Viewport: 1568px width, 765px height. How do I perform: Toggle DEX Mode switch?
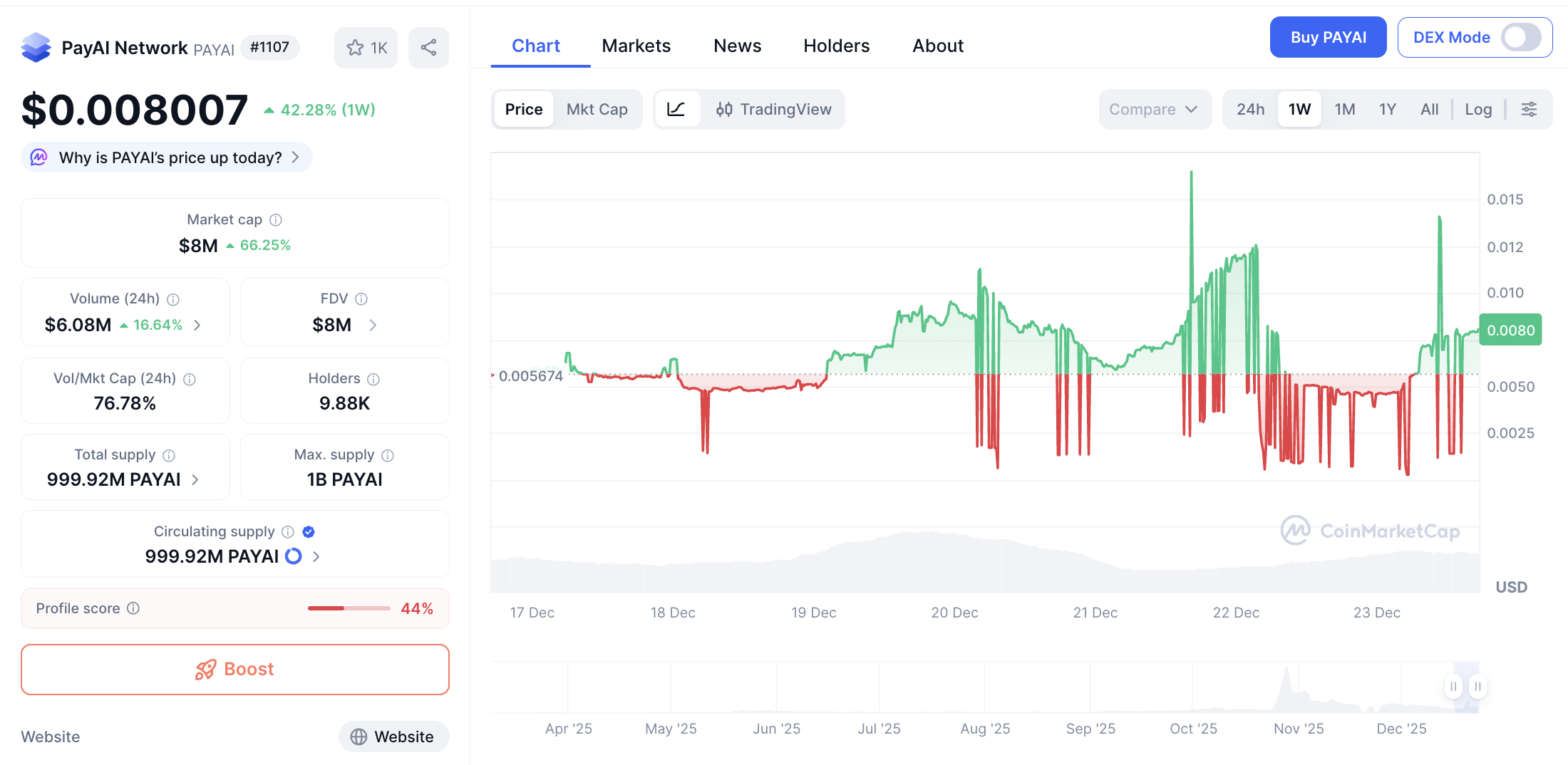[1520, 38]
